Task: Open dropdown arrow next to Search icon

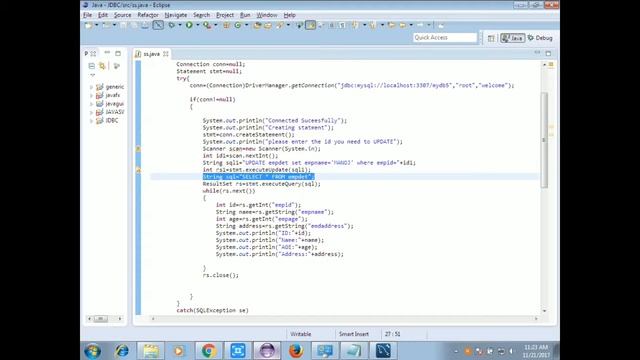Action: (x=288, y=25)
